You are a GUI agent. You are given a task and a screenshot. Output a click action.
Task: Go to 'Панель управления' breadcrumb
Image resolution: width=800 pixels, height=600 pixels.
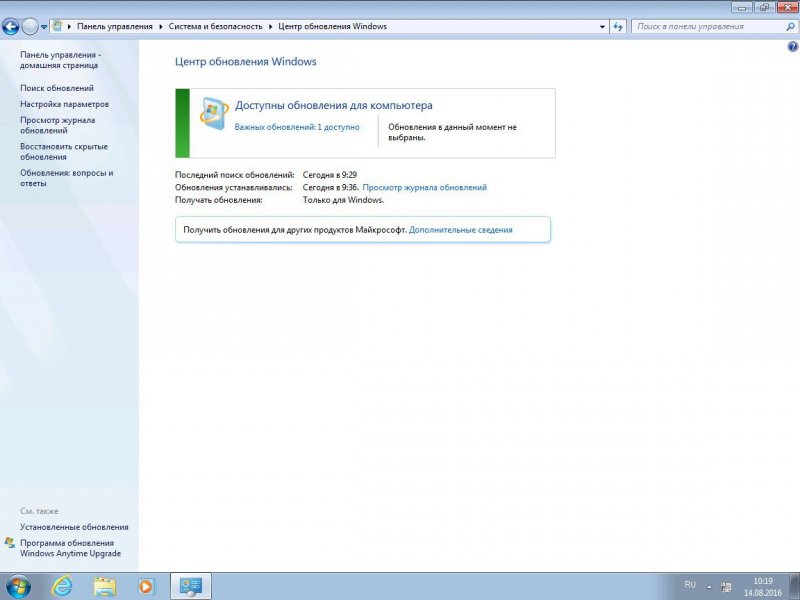115,27
